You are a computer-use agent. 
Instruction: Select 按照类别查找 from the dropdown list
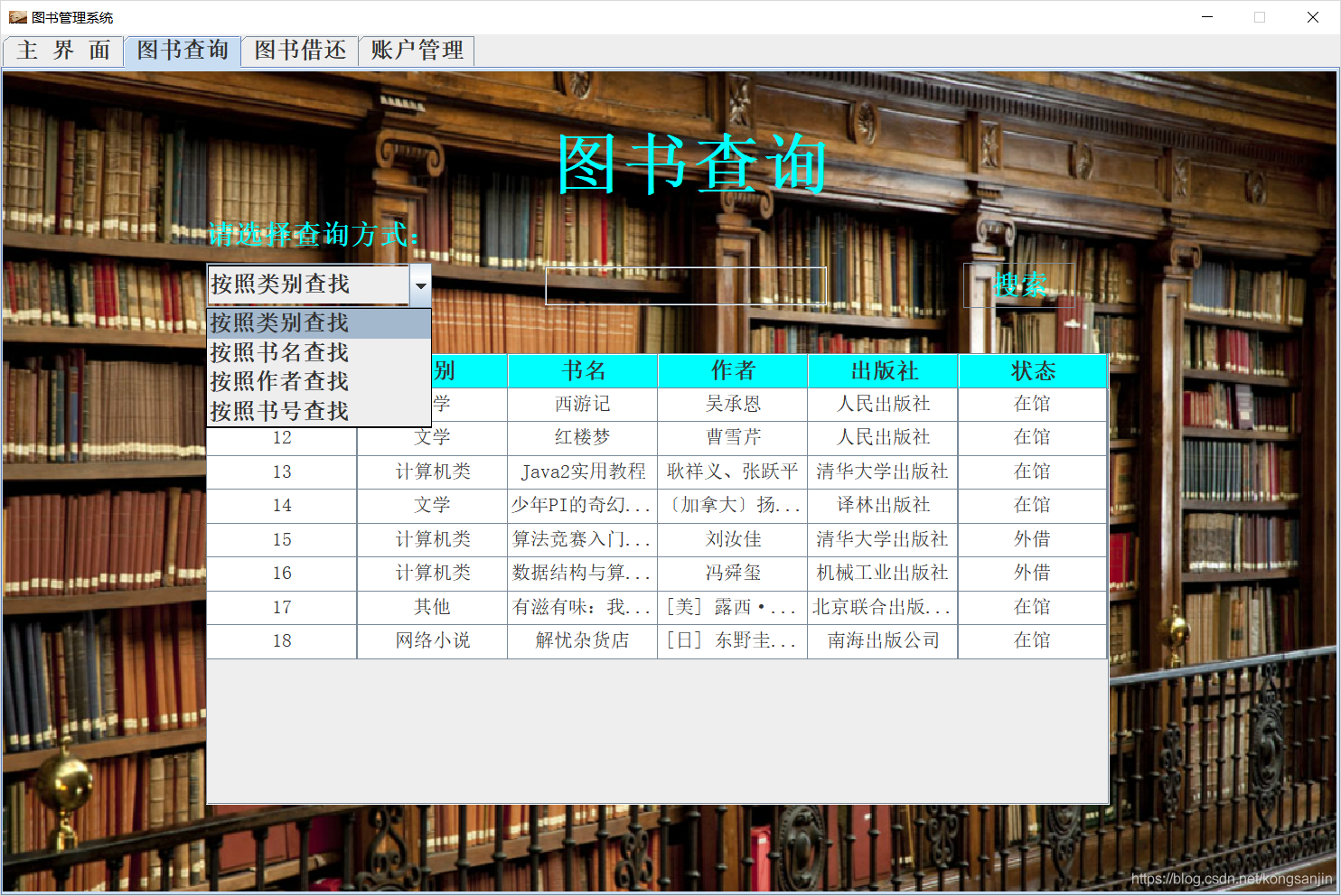[x=280, y=323]
